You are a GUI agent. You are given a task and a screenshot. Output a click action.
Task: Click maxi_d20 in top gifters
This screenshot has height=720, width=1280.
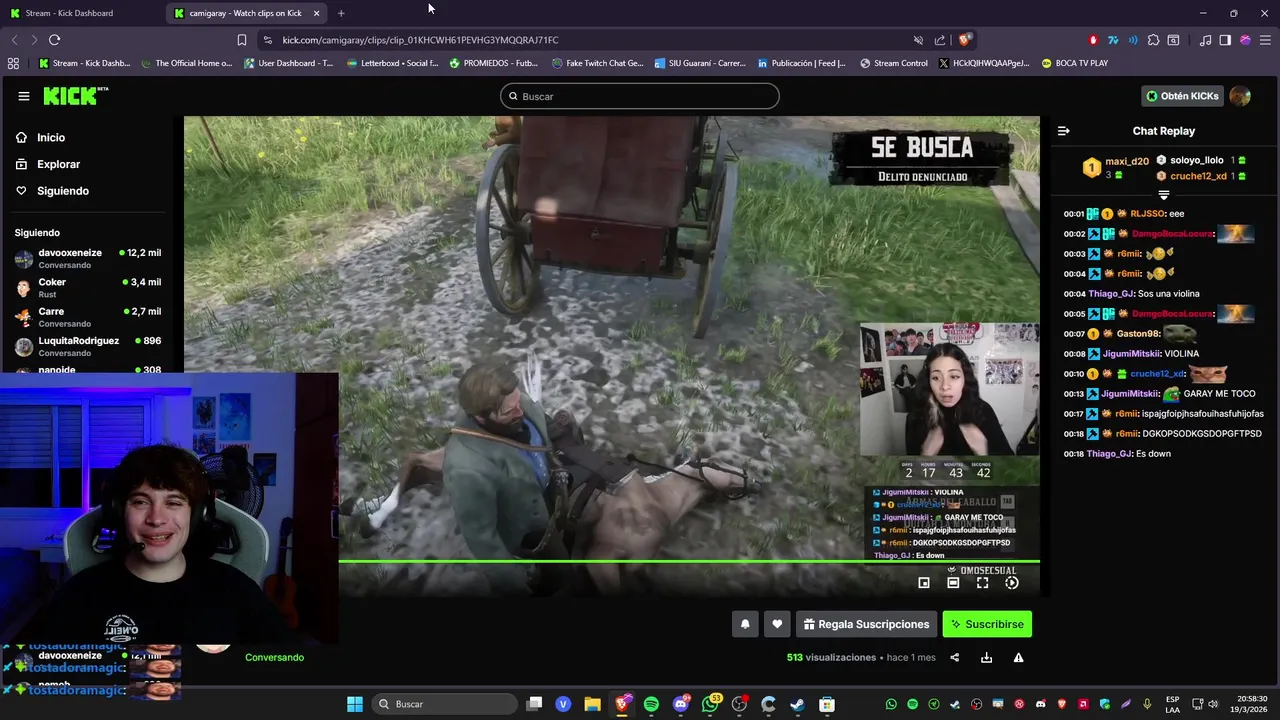click(x=1127, y=161)
